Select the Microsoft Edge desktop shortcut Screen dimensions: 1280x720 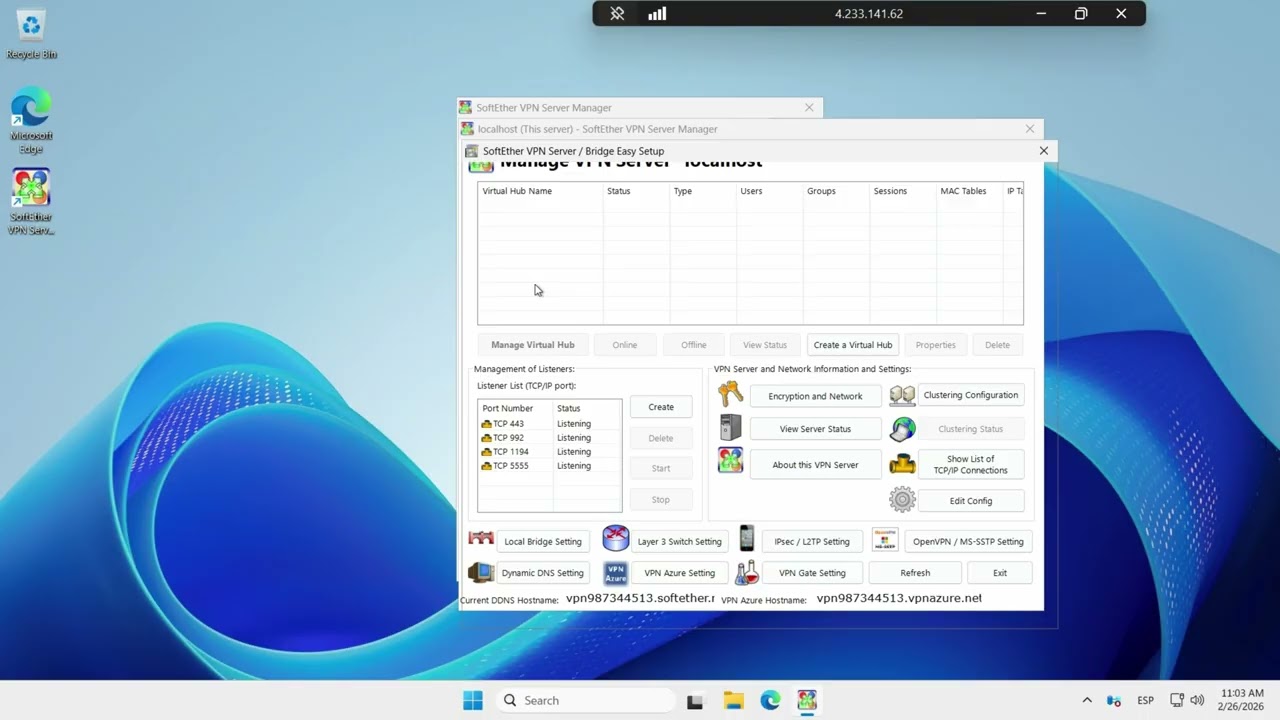tap(31, 121)
